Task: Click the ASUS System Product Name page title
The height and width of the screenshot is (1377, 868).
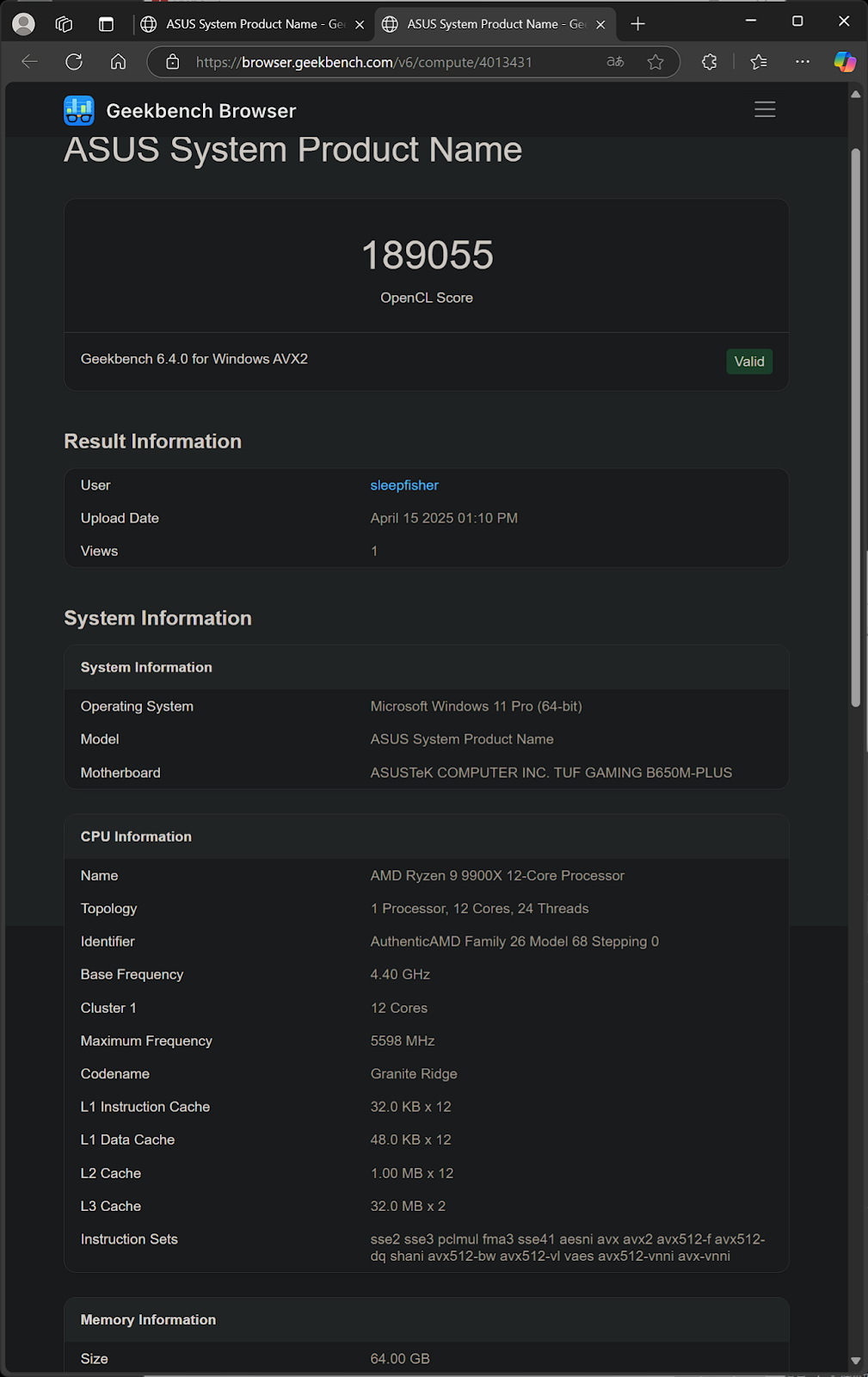Action: click(292, 150)
